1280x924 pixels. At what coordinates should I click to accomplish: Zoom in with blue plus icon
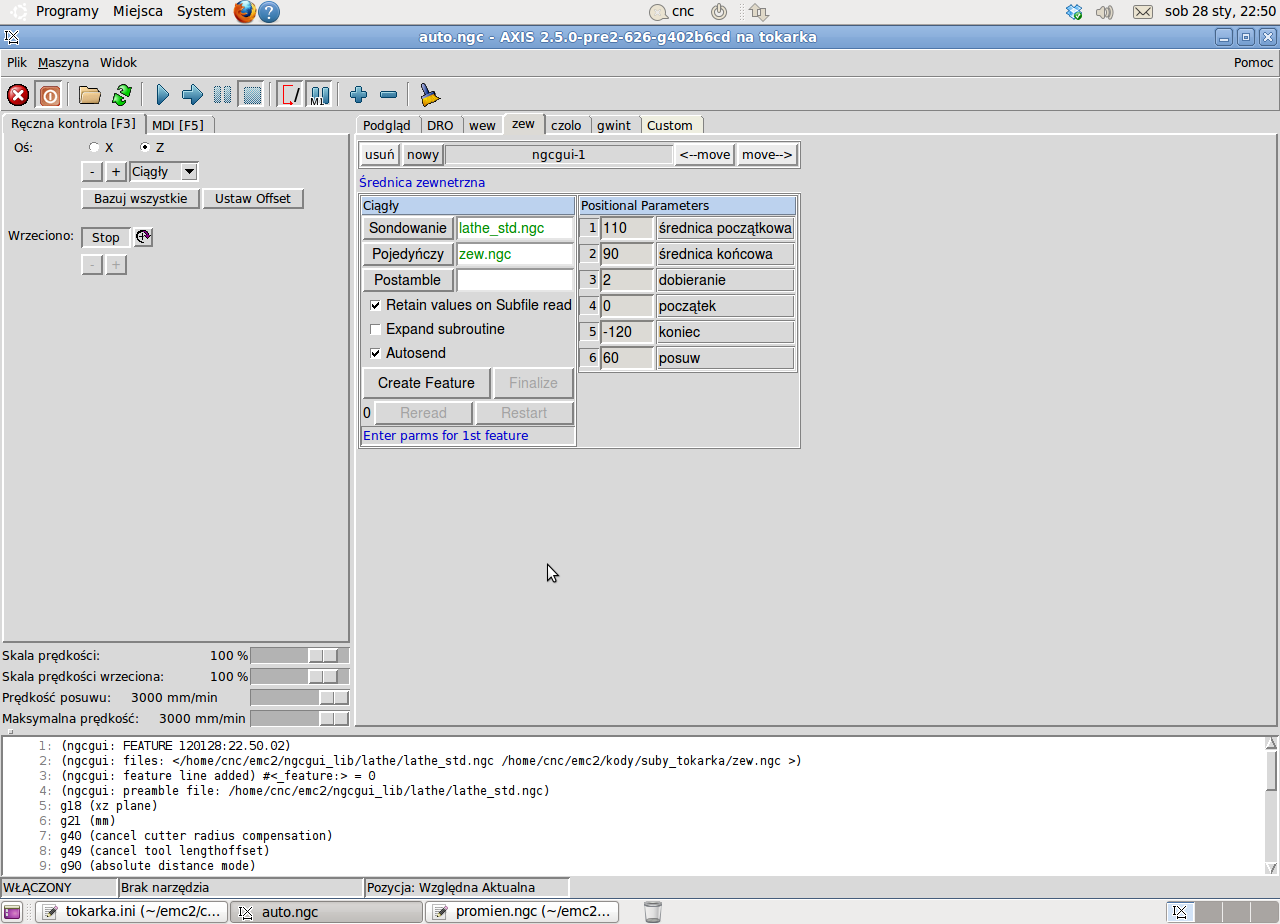359,95
